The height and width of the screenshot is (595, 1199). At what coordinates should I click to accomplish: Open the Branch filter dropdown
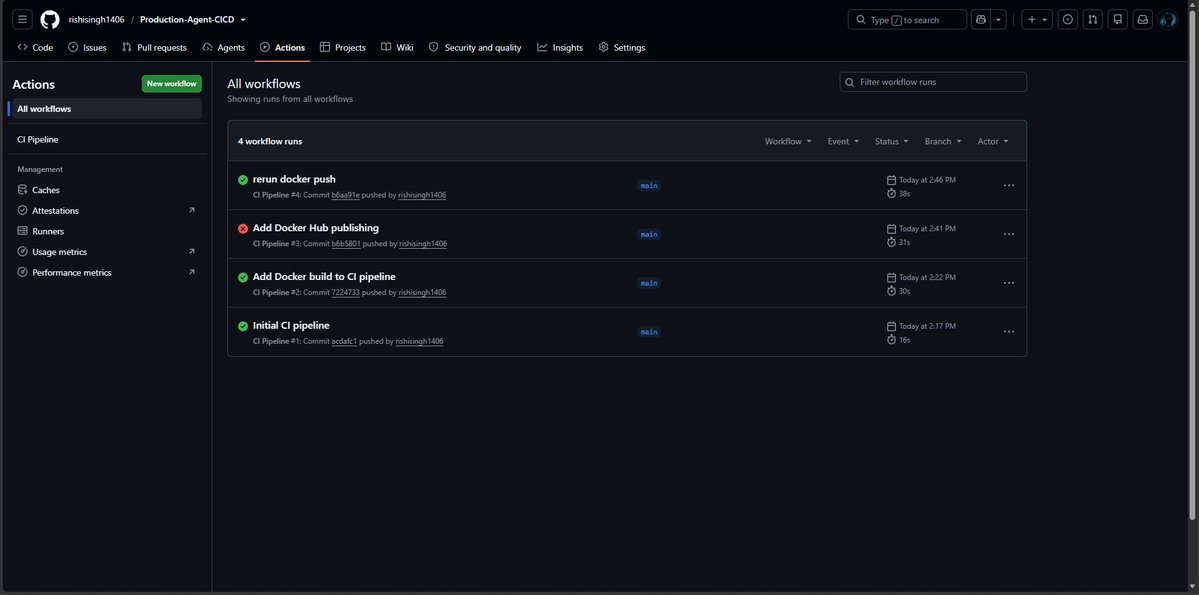coord(943,141)
